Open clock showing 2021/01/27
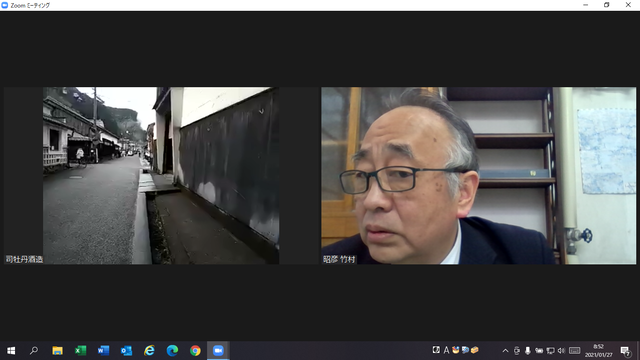The image size is (640, 360). pos(599,351)
